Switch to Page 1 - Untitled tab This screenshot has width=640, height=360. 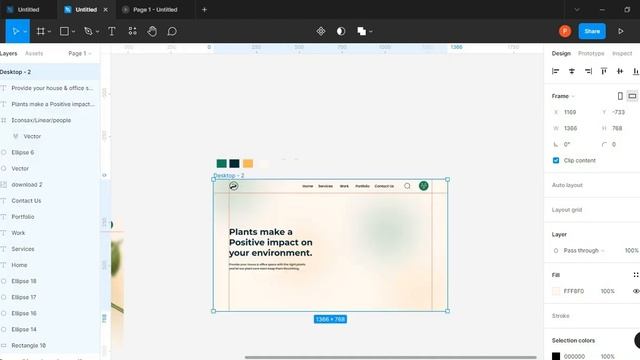click(x=155, y=9)
